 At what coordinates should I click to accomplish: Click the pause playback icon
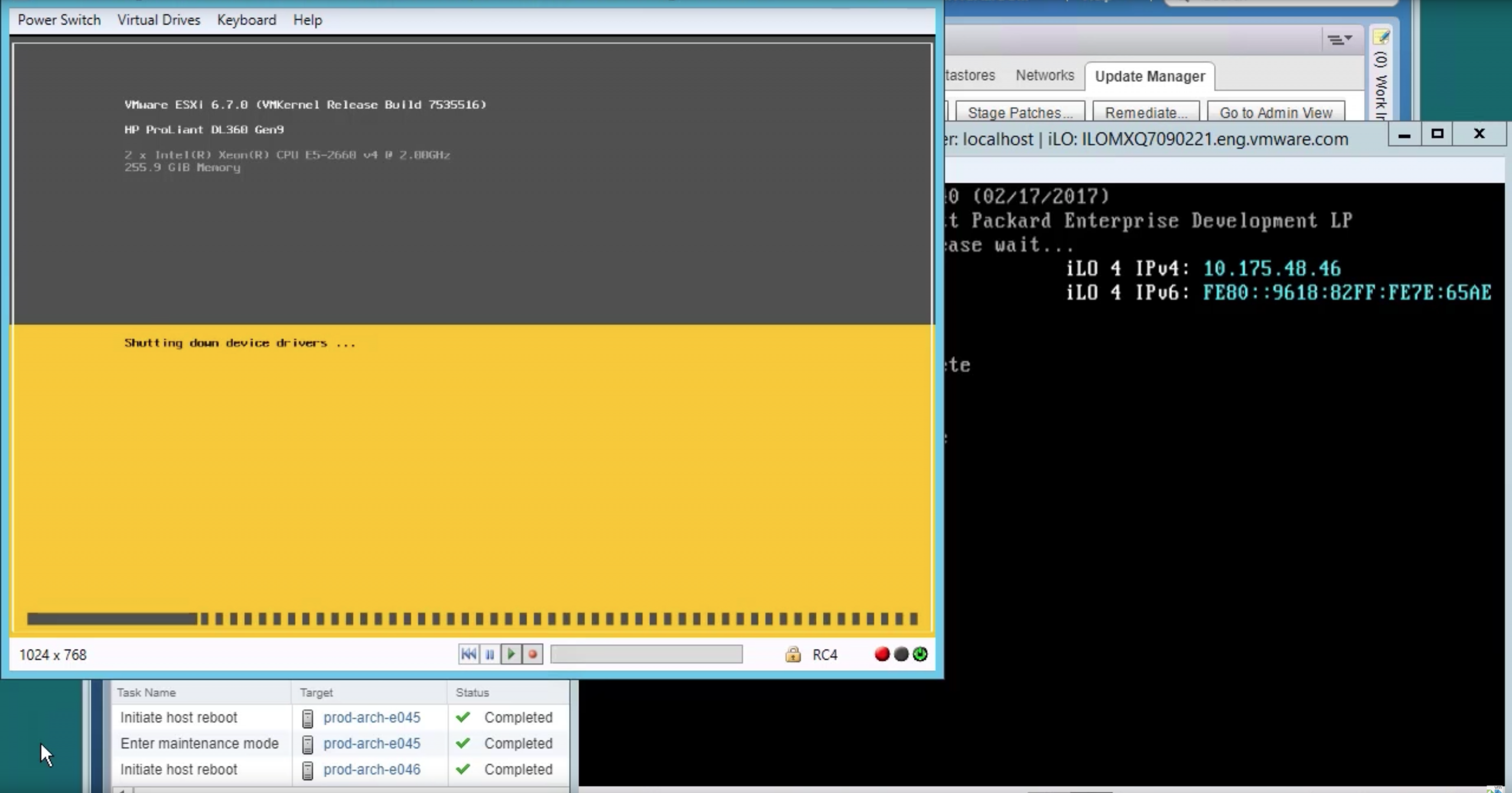(489, 654)
